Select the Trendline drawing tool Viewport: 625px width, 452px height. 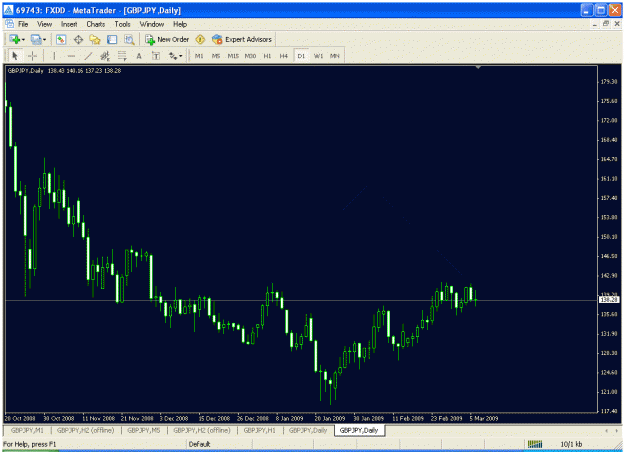[x=88, y=56]
